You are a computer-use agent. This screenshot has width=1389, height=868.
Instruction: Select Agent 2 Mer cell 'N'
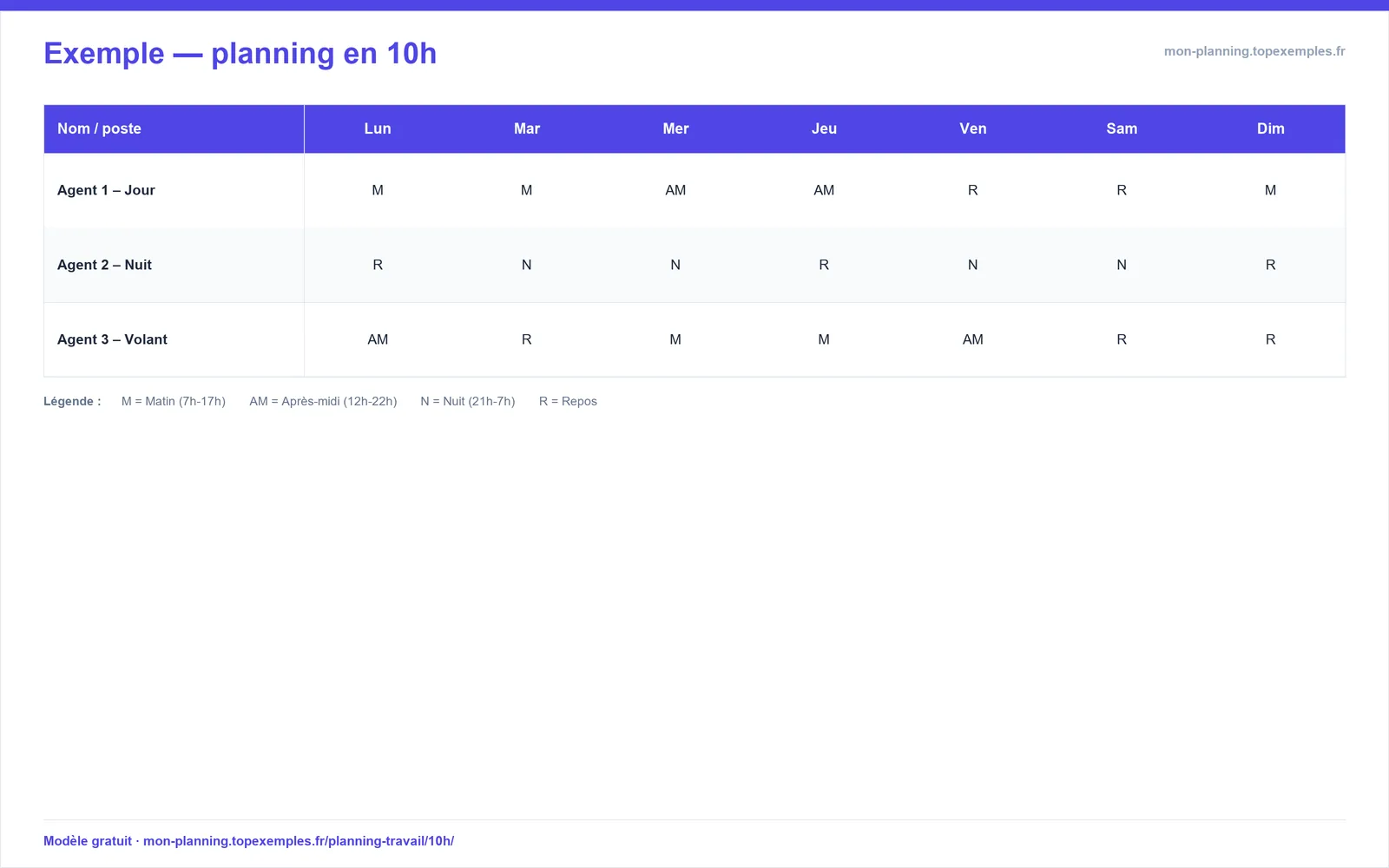coord(675,265)
